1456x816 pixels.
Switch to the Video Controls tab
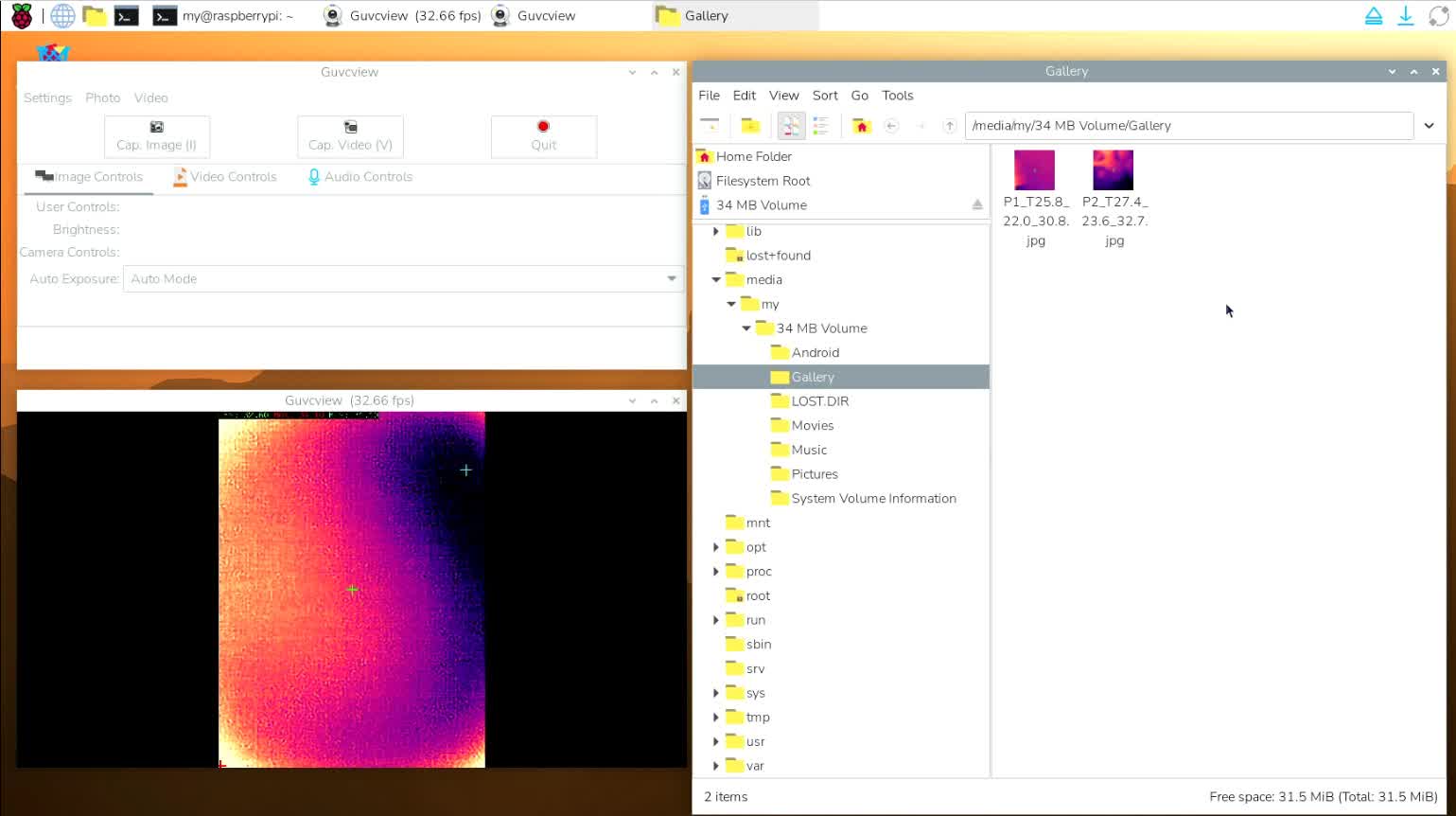pyautogui.click(x=225, y=177)
